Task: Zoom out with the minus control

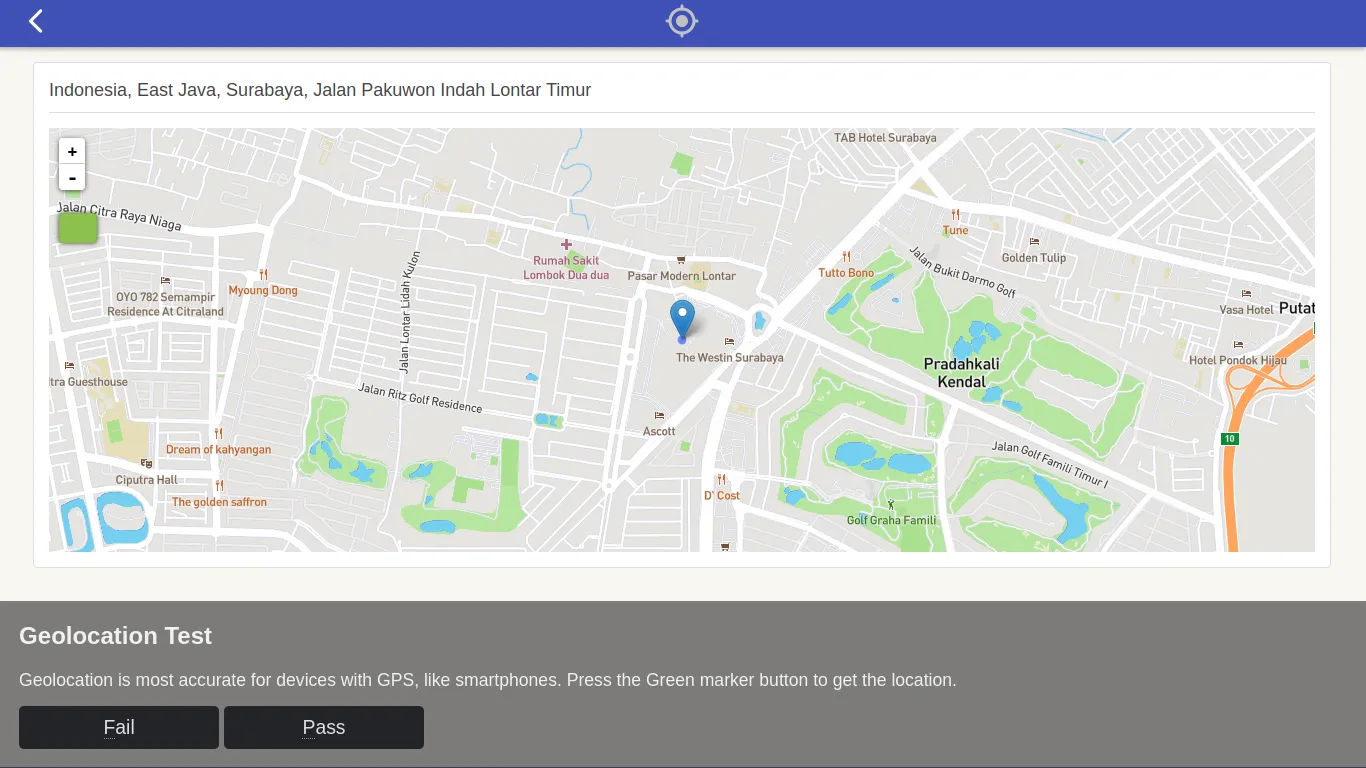Action: (x=72, y=177)
